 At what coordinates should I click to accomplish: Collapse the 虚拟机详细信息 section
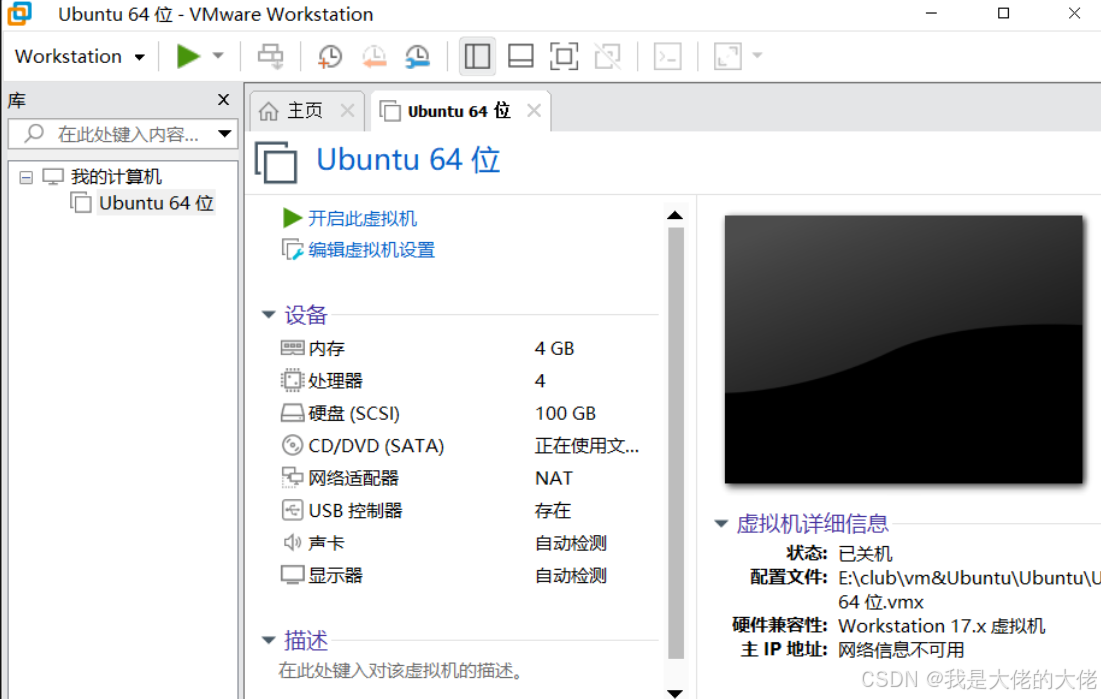pyautogui.click(x=721, y=523)
